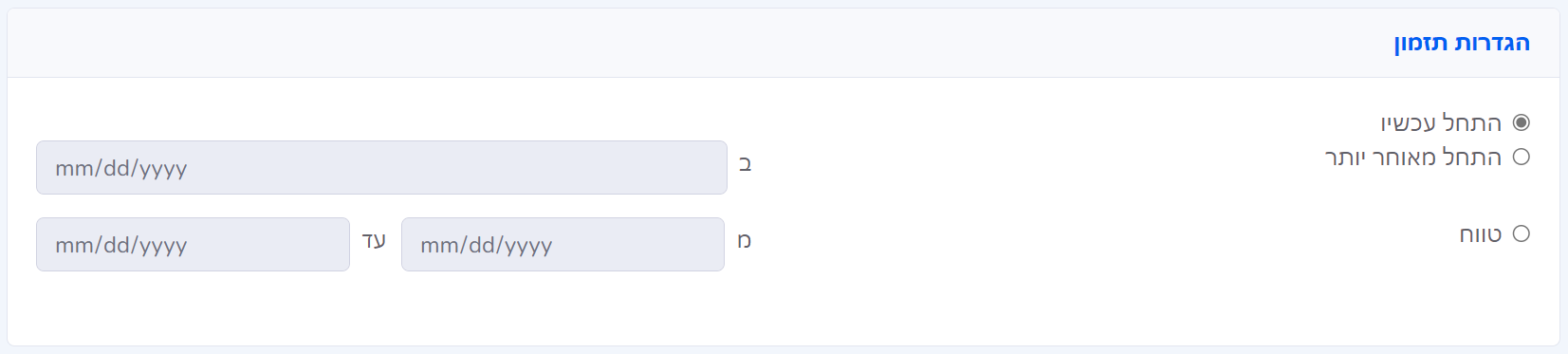The width and height of the screenshot is (1568, 354).
Task: Select the התחל עכשיו radio button
Action: tap(1522, 122)
